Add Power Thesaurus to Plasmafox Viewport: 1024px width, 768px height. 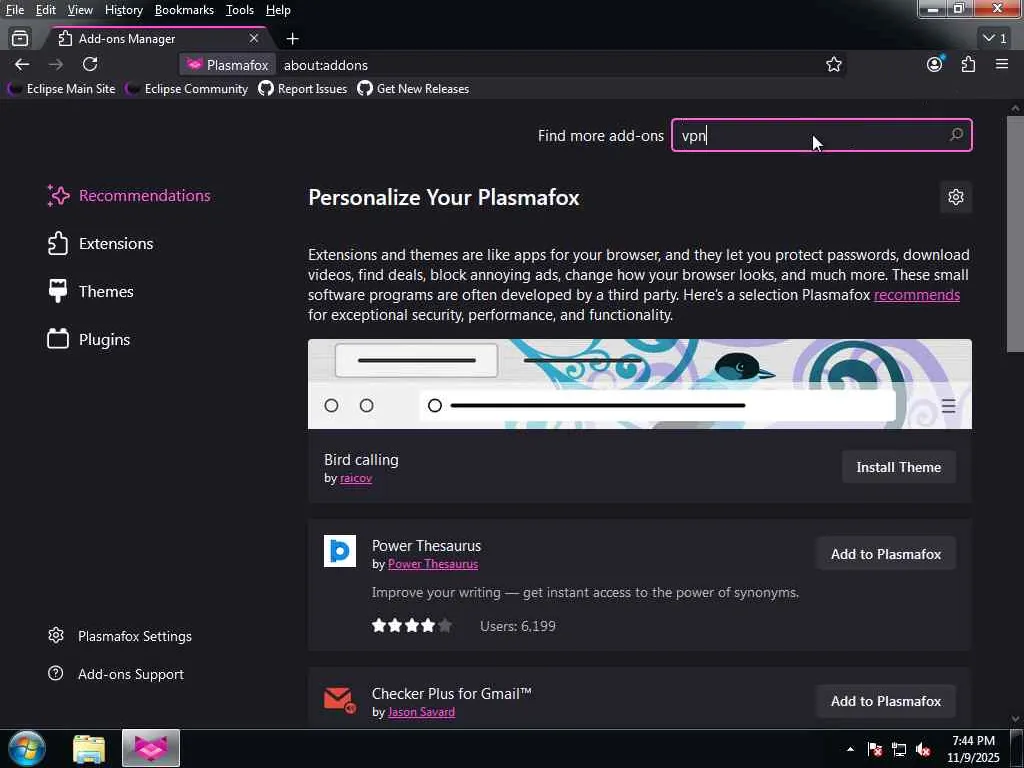(x=886, y=554)
